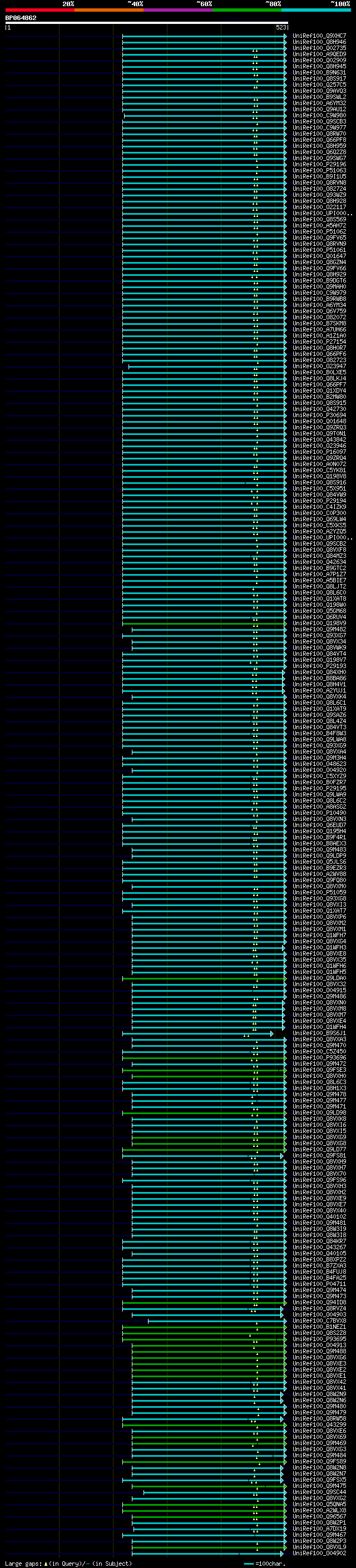Open the UniRef100_Q8H945 entry
Image resolution: width=356 pixels, height=1568 pixels.
click(x=319, y=66)
